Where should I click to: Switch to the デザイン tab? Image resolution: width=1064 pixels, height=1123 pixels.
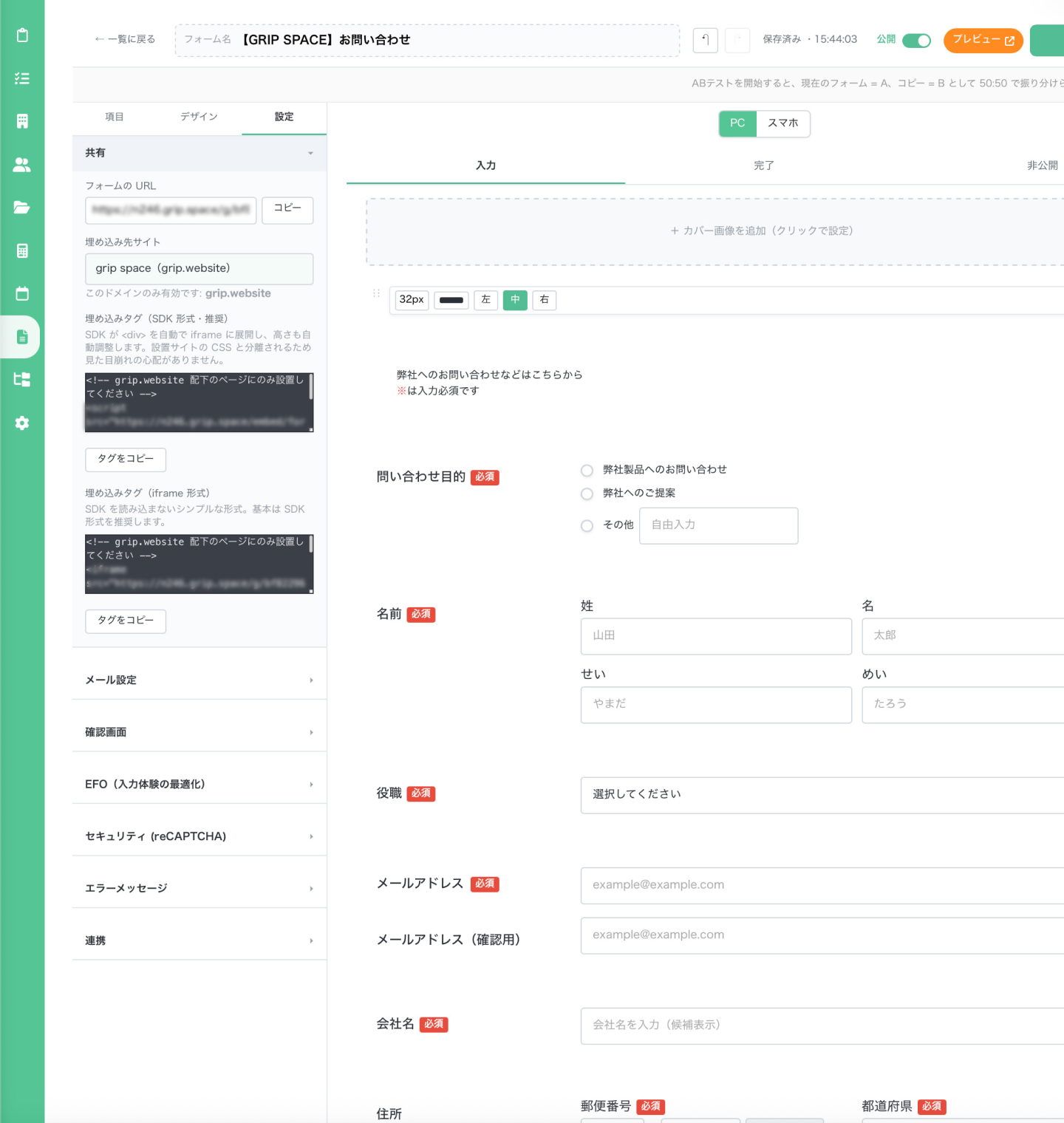(x=199, y=117)
